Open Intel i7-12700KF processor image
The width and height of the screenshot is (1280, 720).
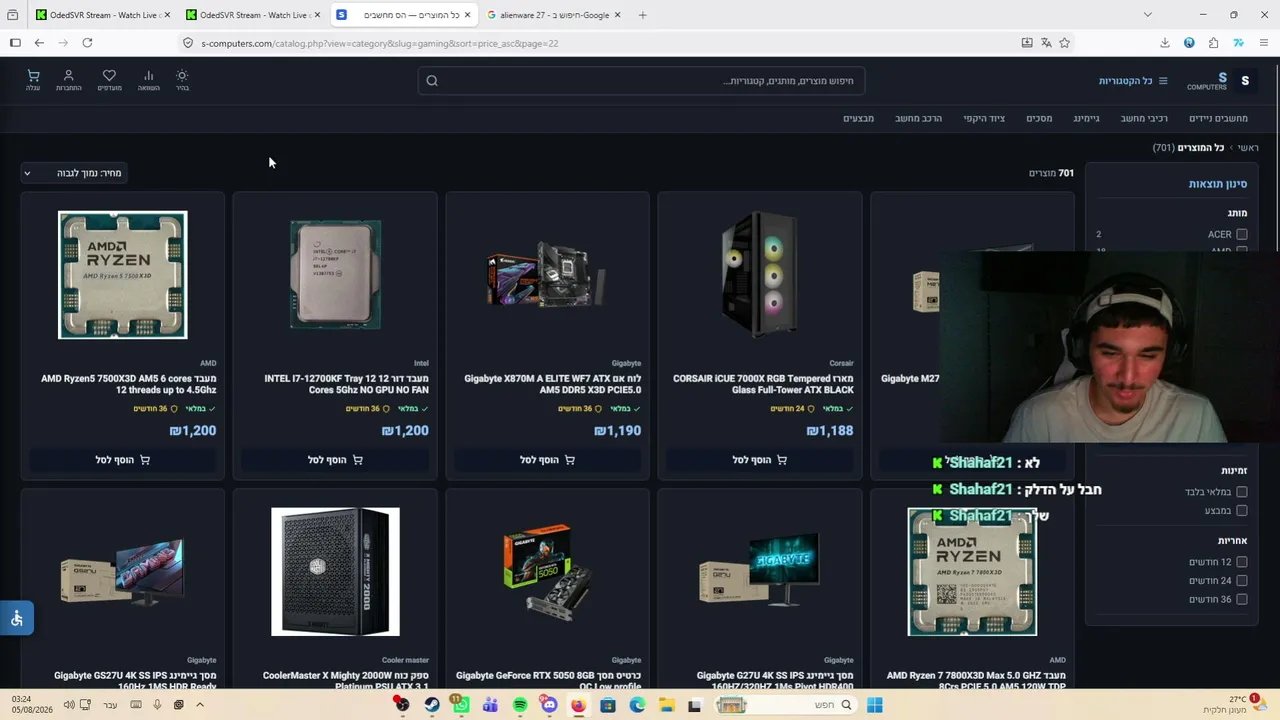(x=335, y=275)
